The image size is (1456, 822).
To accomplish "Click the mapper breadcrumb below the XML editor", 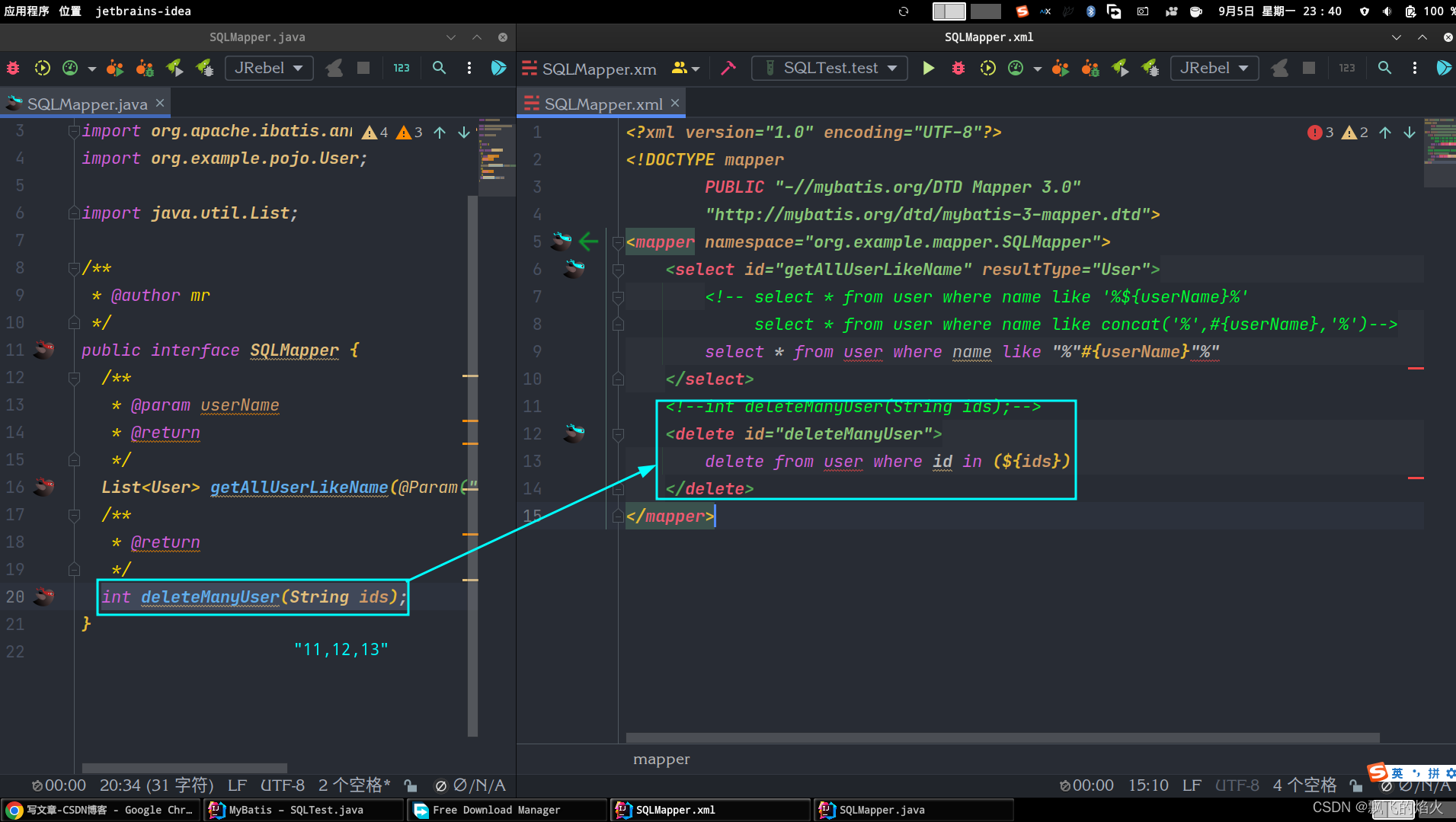I will (x=661, y=760).
